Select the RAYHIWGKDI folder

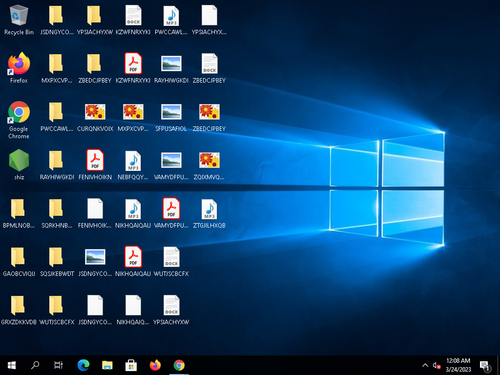tap(57, 164)
